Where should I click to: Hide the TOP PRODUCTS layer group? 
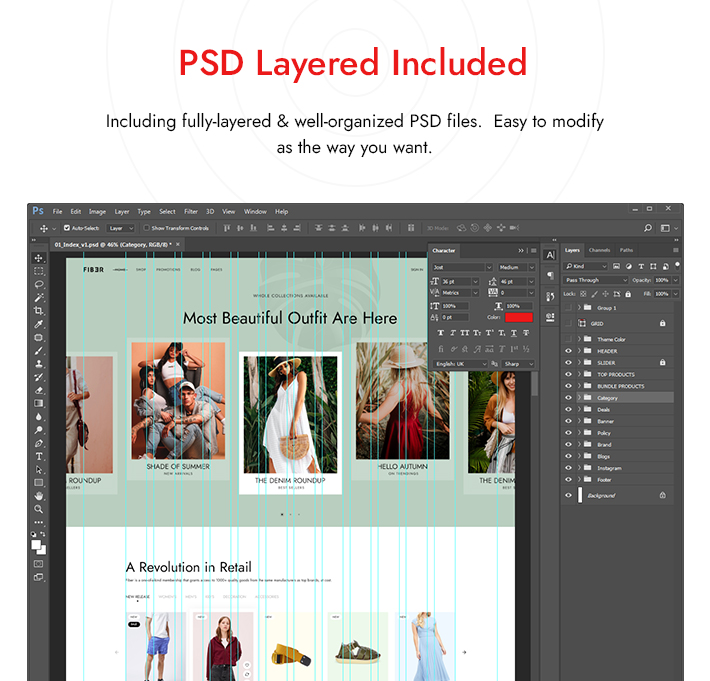tap(568, 374)
